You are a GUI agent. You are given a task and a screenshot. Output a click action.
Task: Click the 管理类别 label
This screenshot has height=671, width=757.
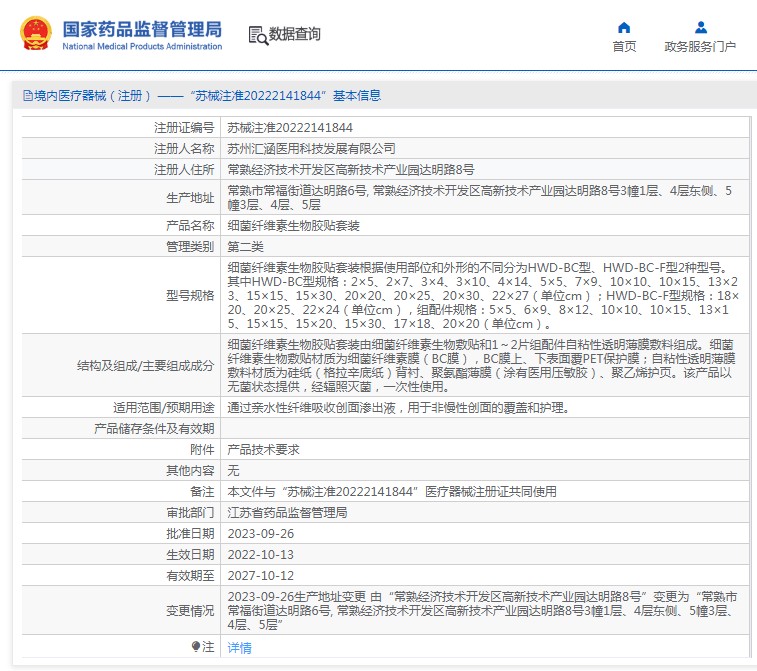pyautogui.click(x=190, y=247)
